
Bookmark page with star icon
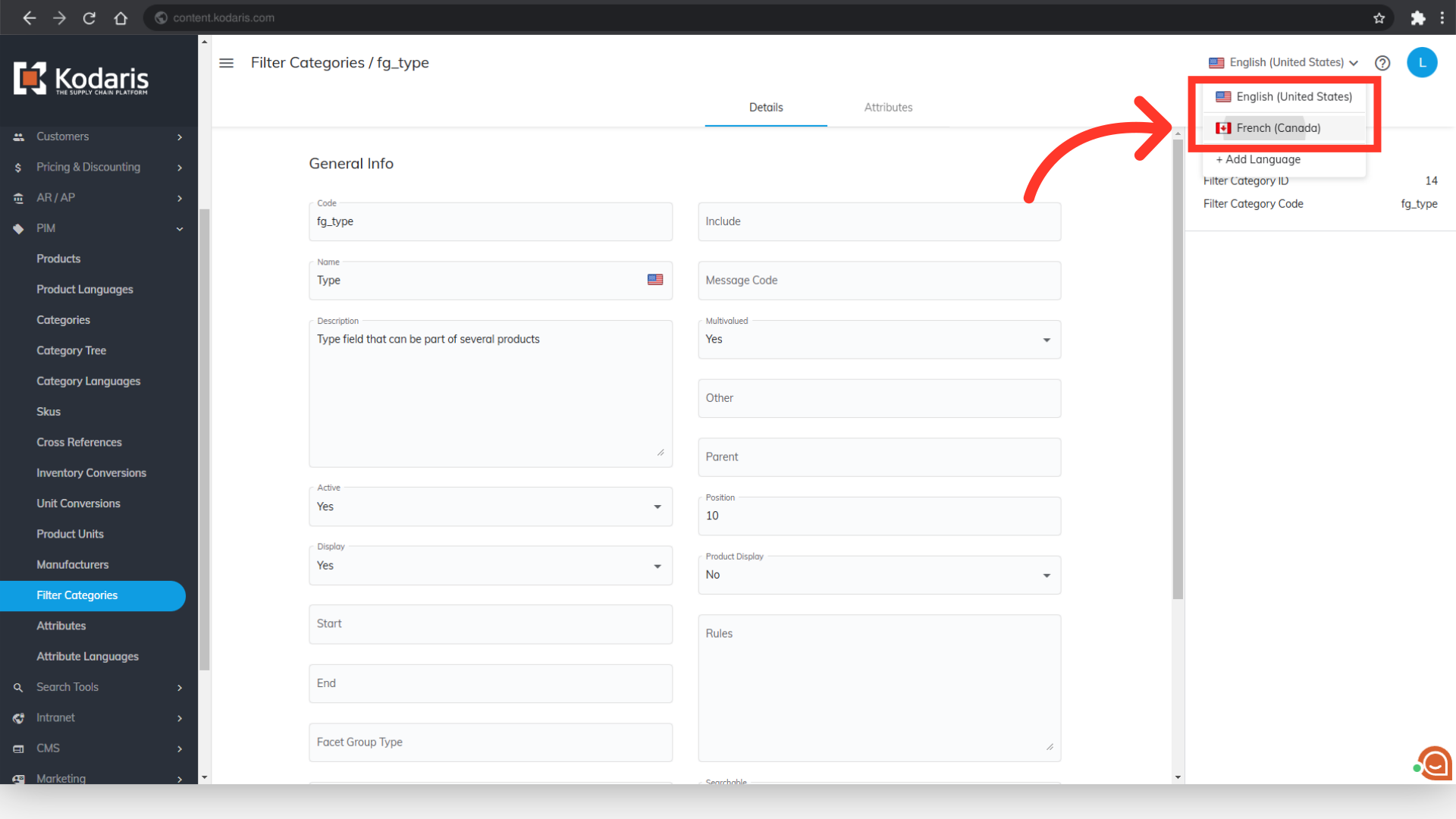[1379, 17]
